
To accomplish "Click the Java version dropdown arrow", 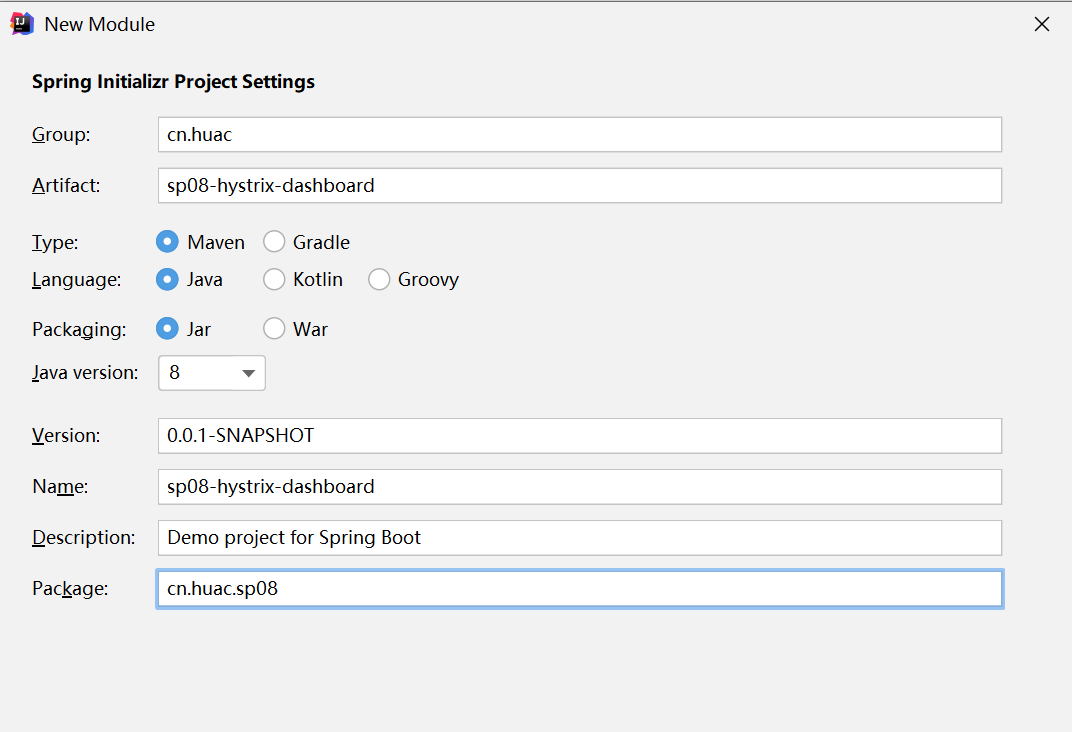I will pyautogui.click(x=248, y=374).
